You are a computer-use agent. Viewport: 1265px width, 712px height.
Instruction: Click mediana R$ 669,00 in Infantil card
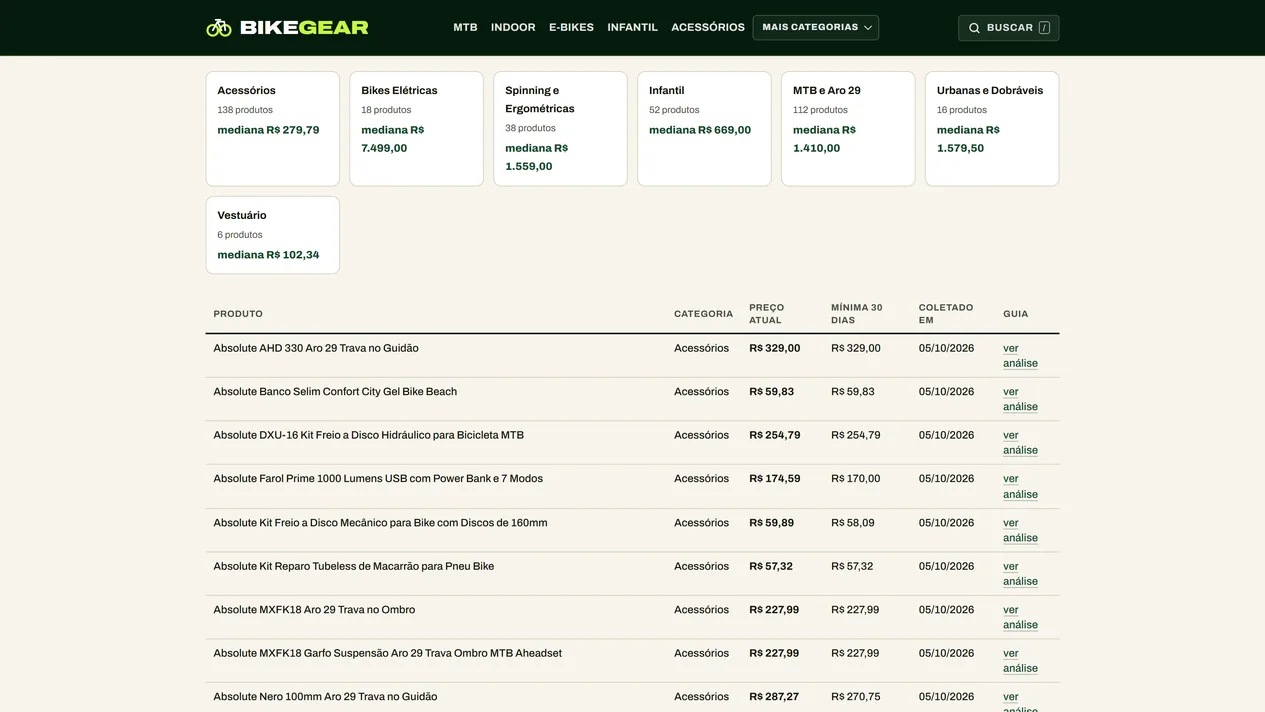[x=700, y=130]
